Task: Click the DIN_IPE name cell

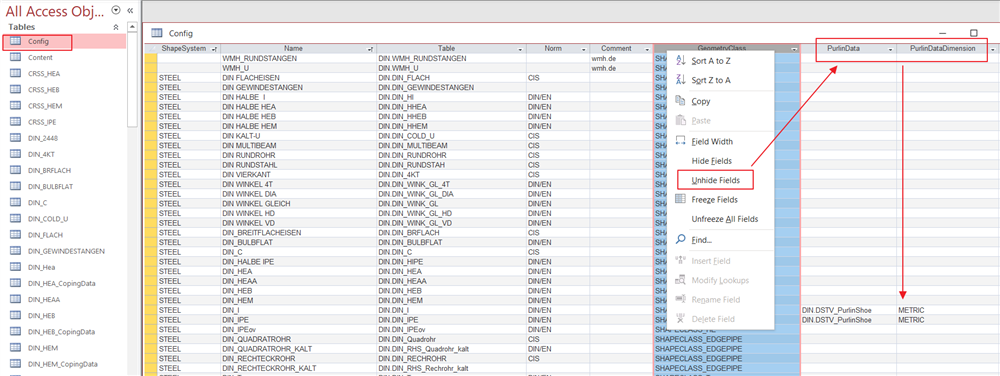Action: pyautogui.click(x=298, y=320)
